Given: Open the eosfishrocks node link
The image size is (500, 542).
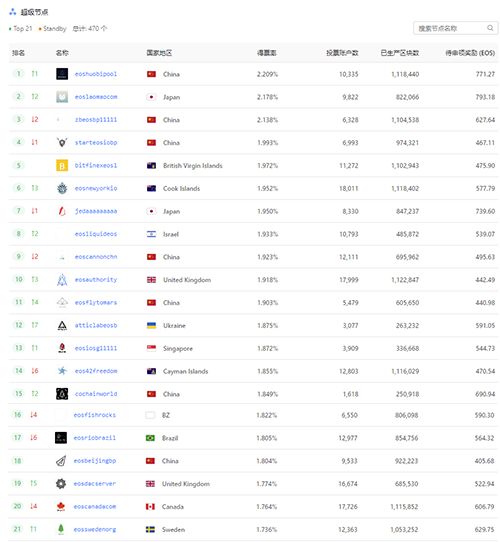Looking at the screenshot, I should point(95,415).
